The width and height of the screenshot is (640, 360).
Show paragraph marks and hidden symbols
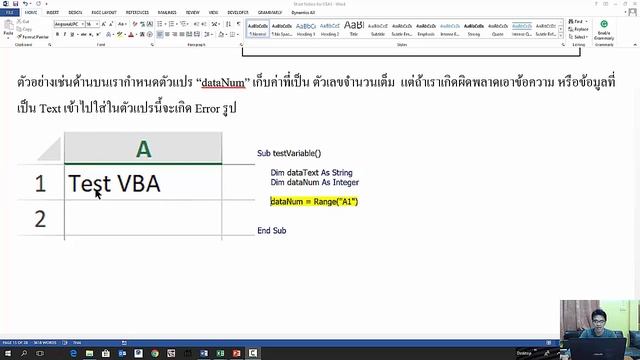pos(238,24)
